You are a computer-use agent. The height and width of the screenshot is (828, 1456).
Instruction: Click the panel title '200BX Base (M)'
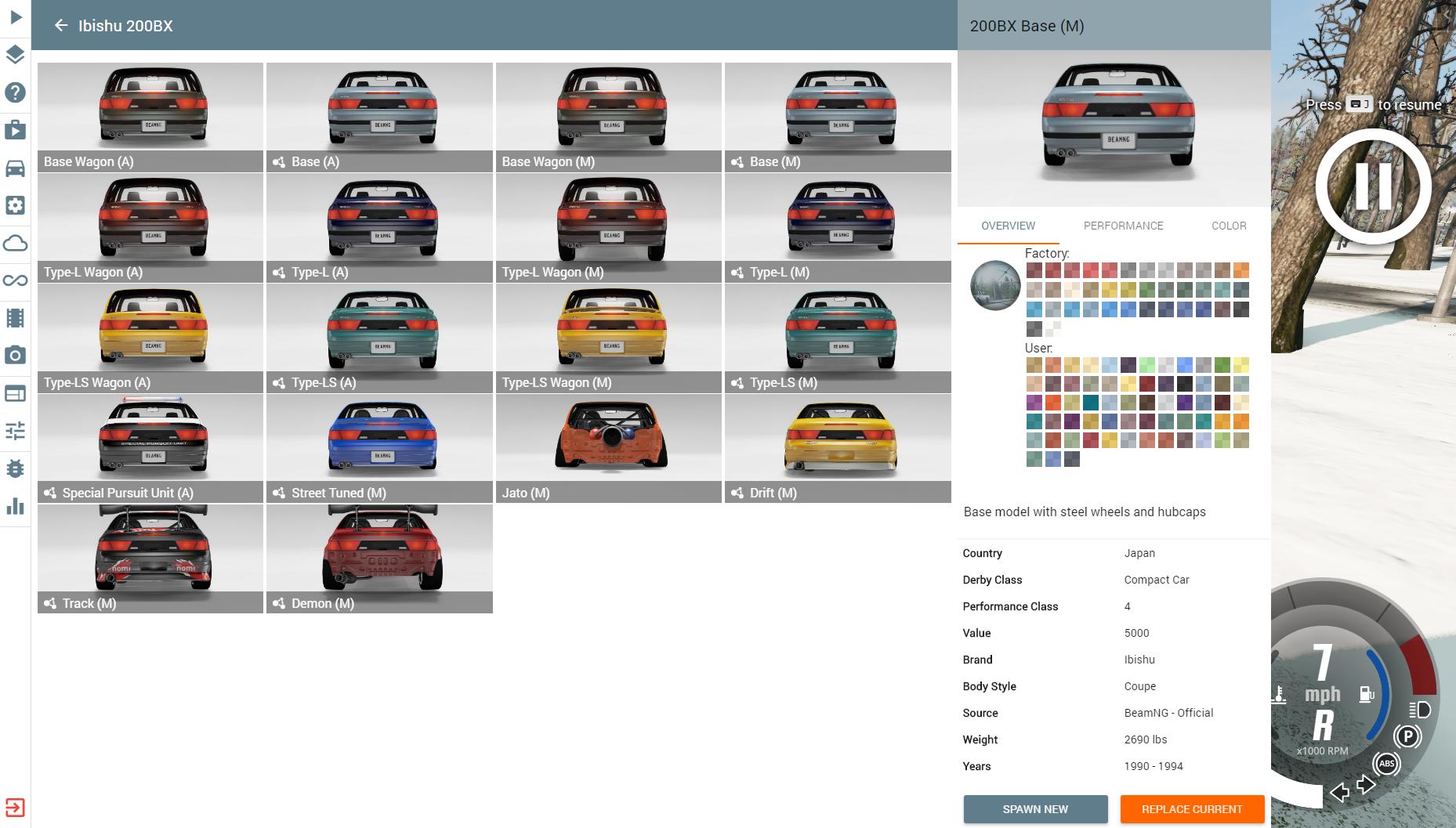(1027, 26)
